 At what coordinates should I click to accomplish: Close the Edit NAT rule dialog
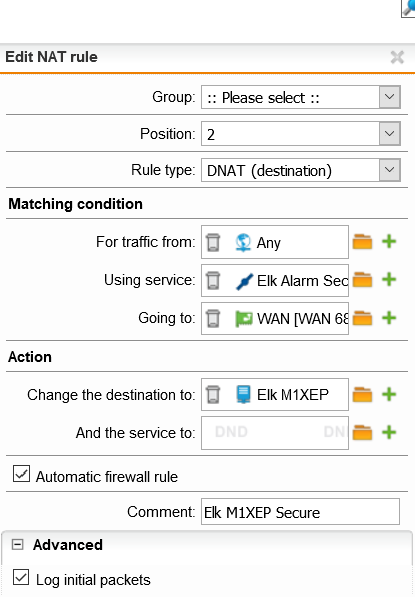[x=397, y=57]
